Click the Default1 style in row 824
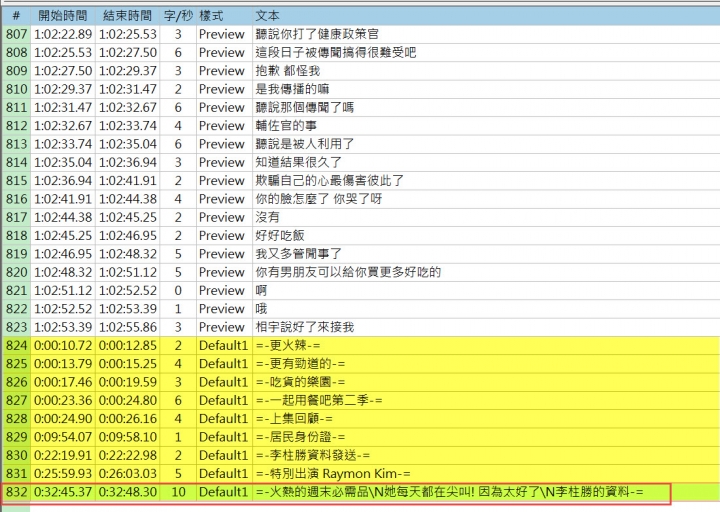Image resolution: width=720 pixels, height=512 pixels. 223,345
